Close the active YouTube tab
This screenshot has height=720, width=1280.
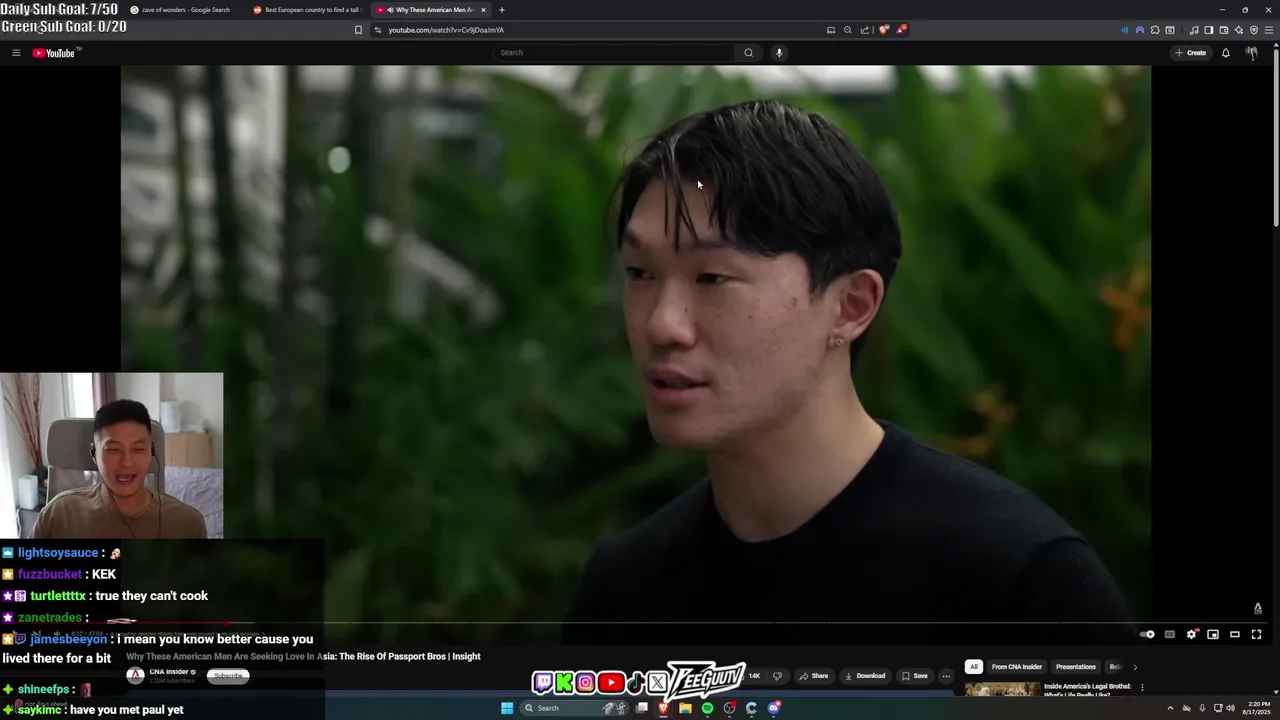pyautogui.click(x=483, y=10)
